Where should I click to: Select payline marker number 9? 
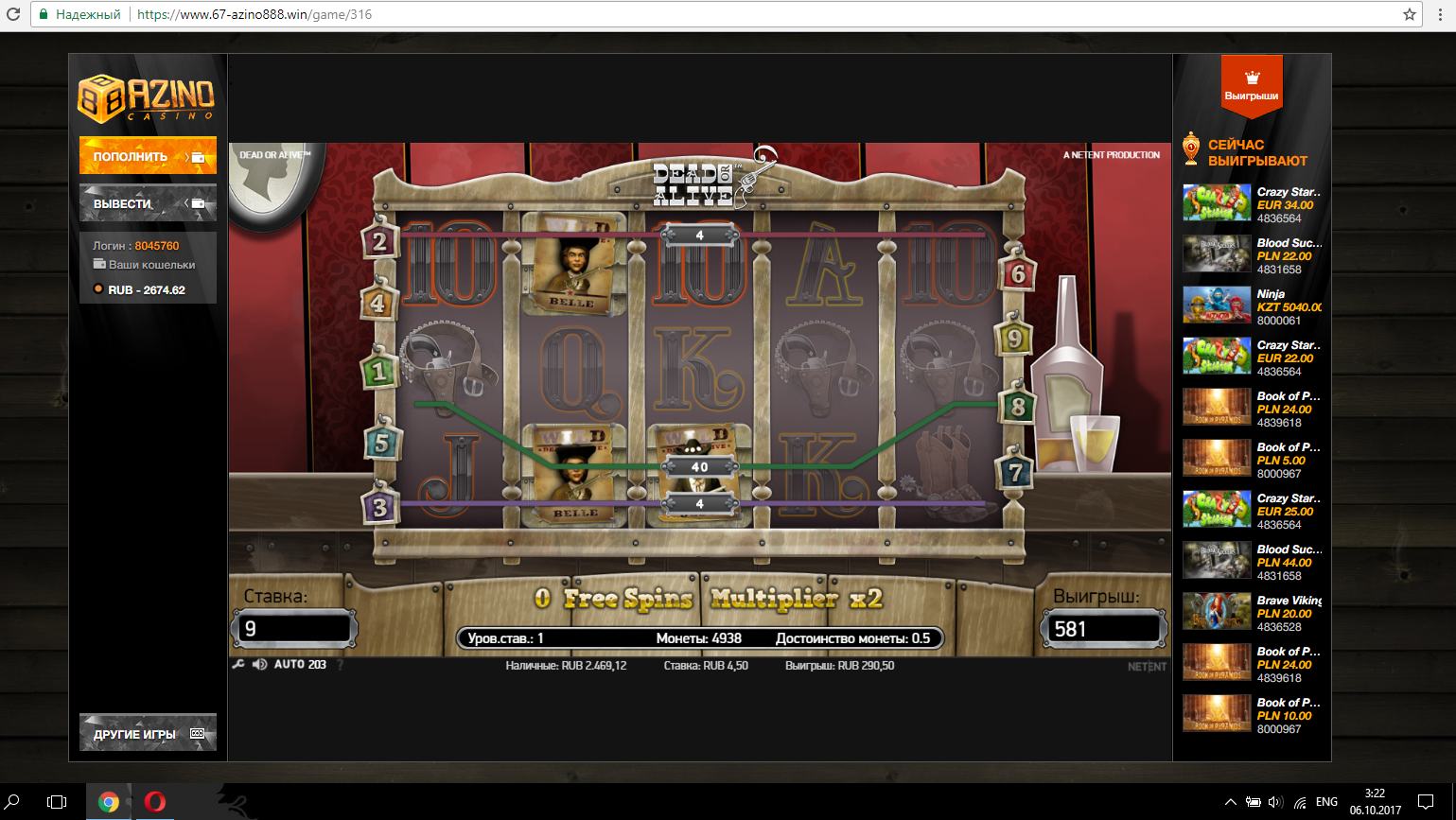pyautogui.click(x=1014, y=338)
